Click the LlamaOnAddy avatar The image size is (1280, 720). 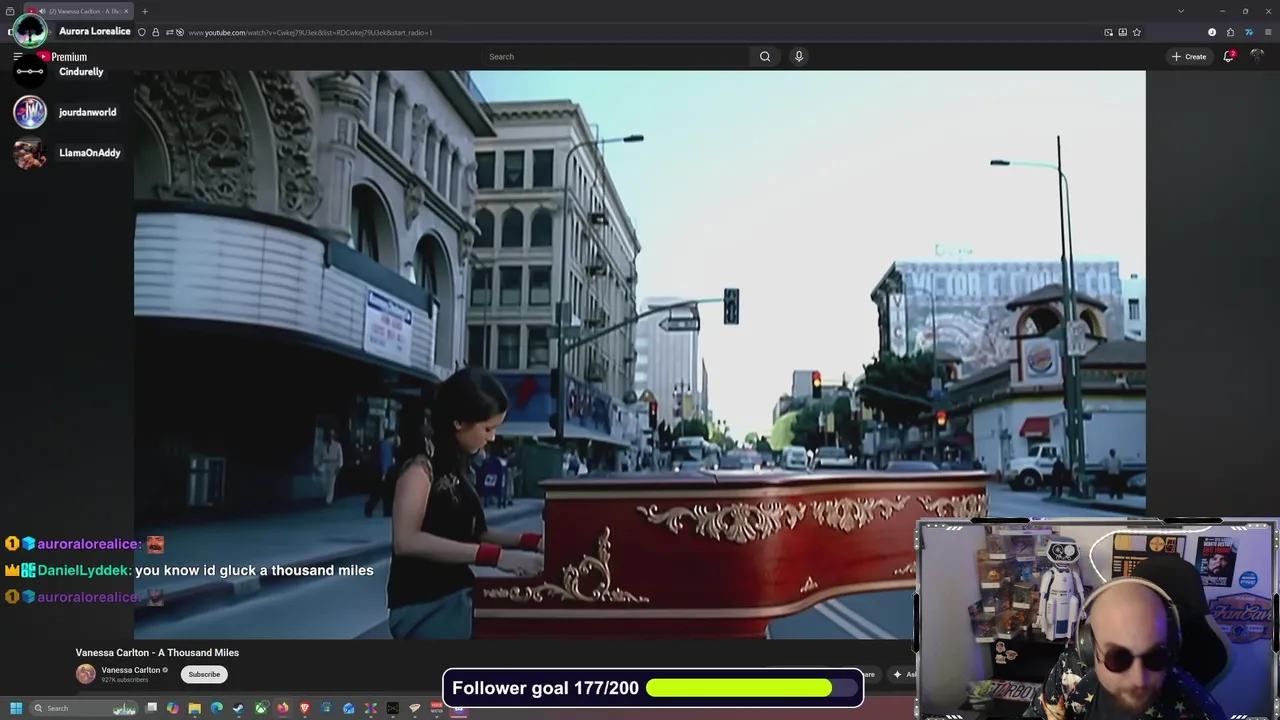(30, 153)
